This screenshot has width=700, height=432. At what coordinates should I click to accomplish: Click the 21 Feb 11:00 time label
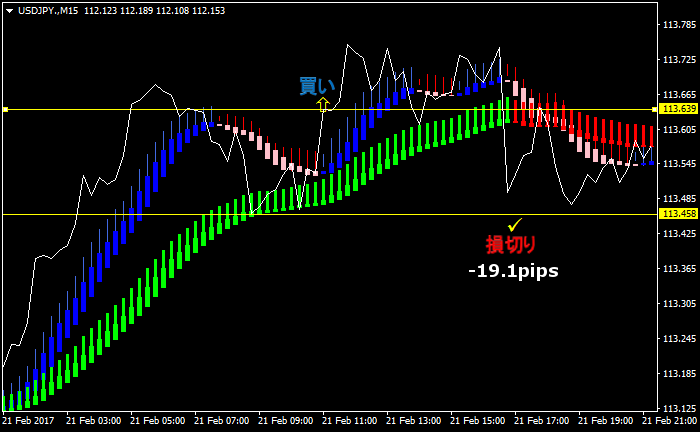coord(350,421)
